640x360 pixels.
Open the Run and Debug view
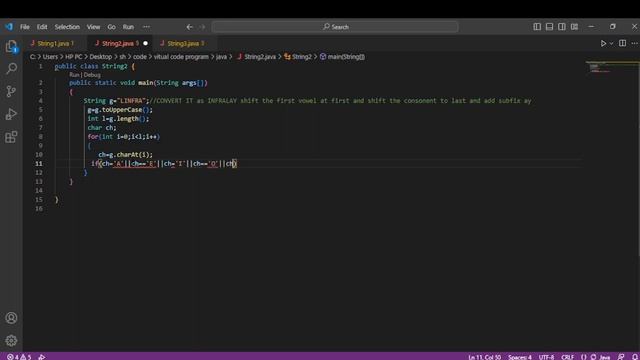(11, 114)
